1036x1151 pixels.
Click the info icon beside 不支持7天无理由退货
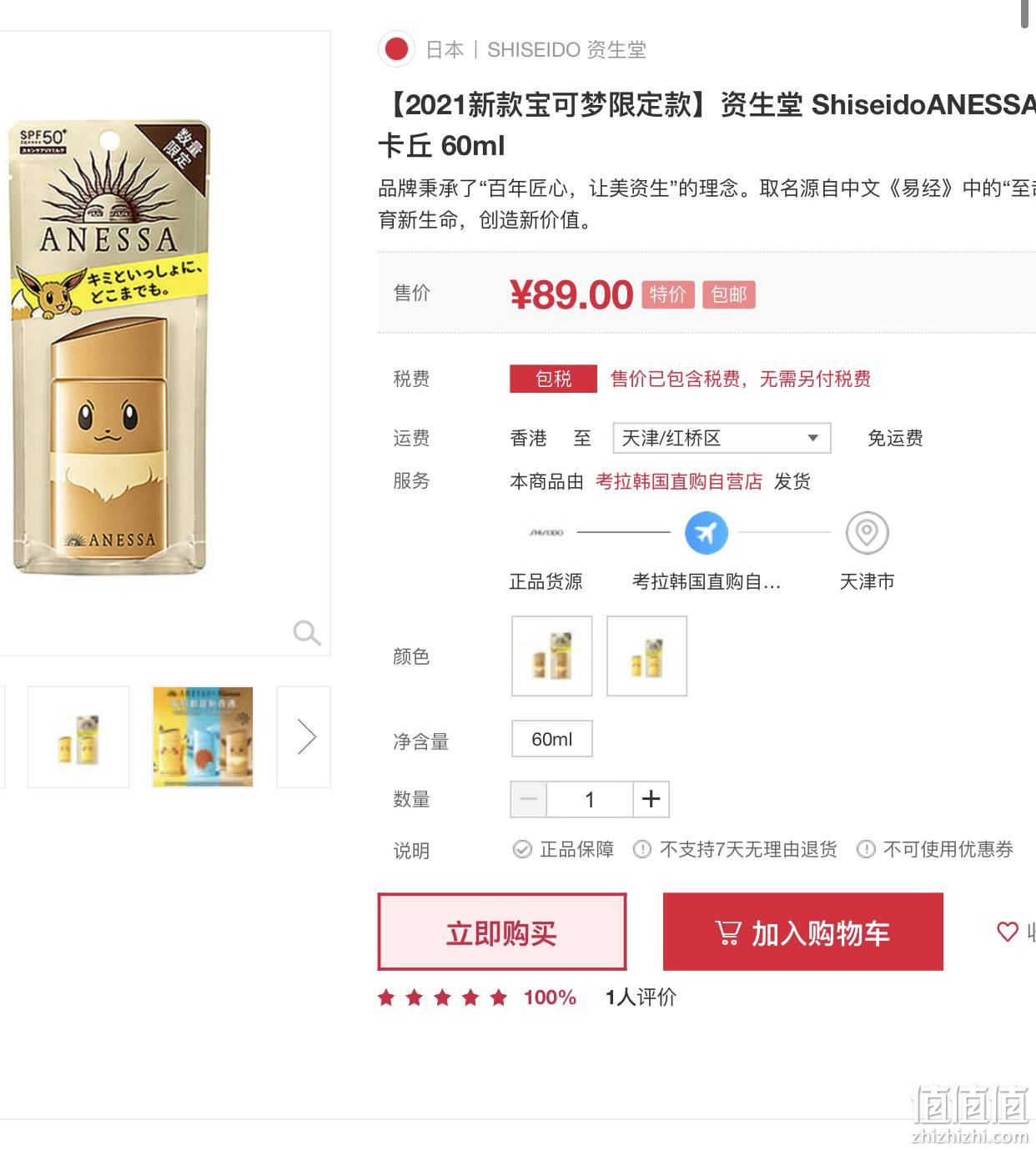642,849
